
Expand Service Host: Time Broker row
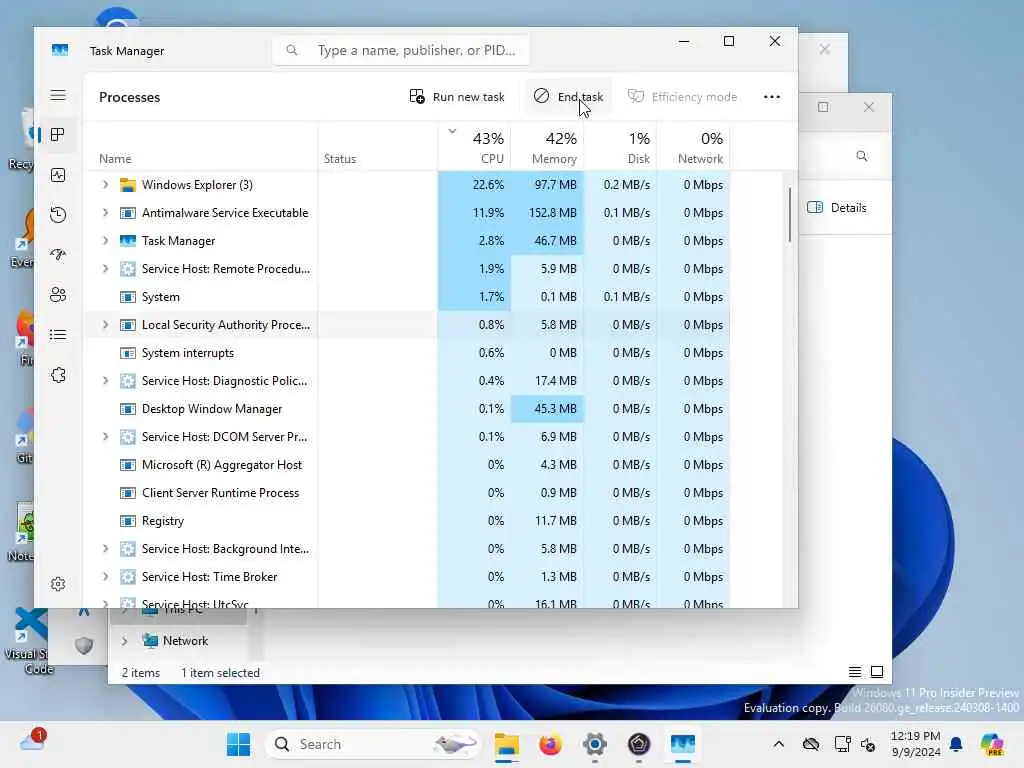105,577
